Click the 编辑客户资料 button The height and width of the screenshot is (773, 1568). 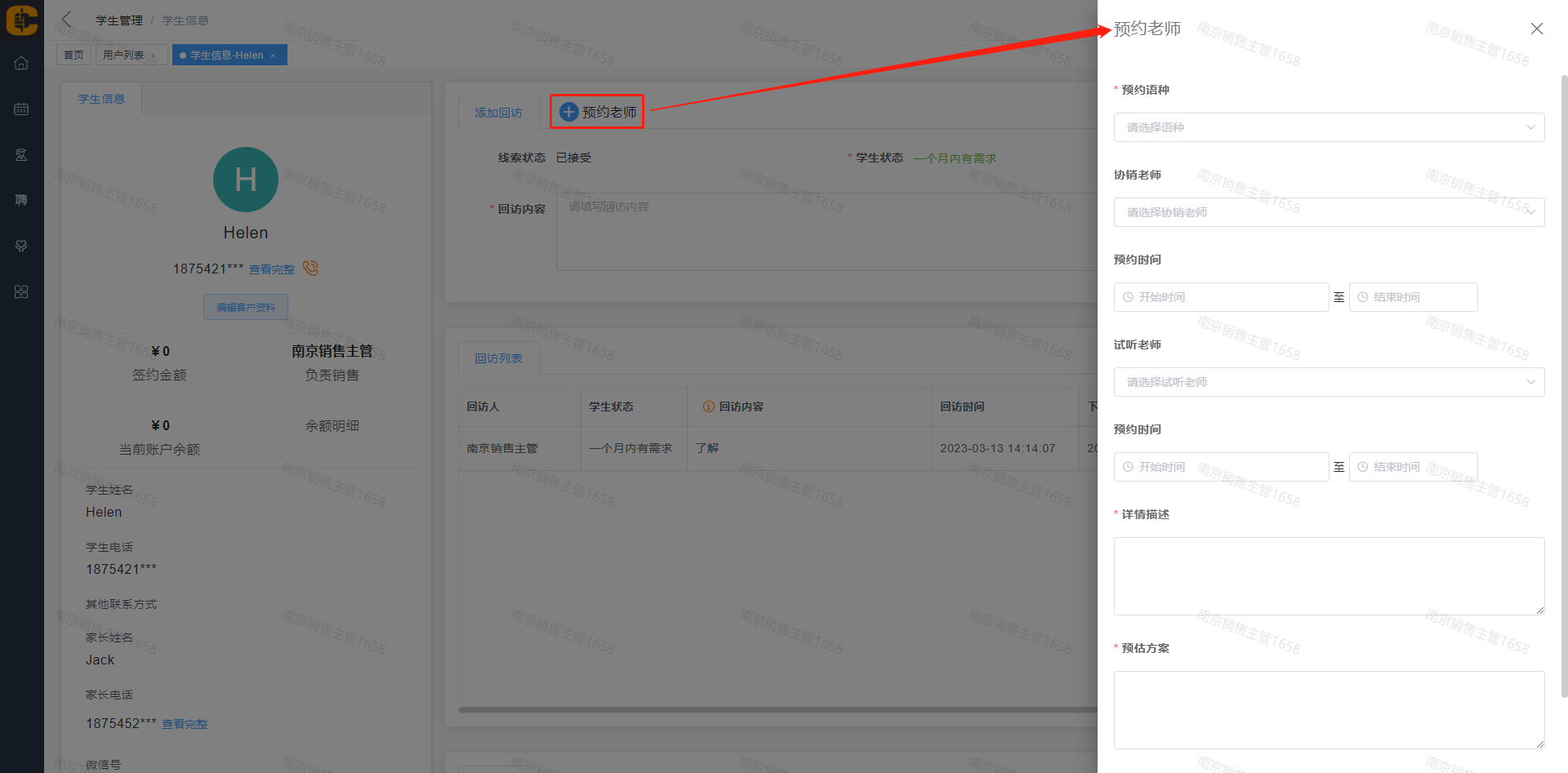(246, 308)
